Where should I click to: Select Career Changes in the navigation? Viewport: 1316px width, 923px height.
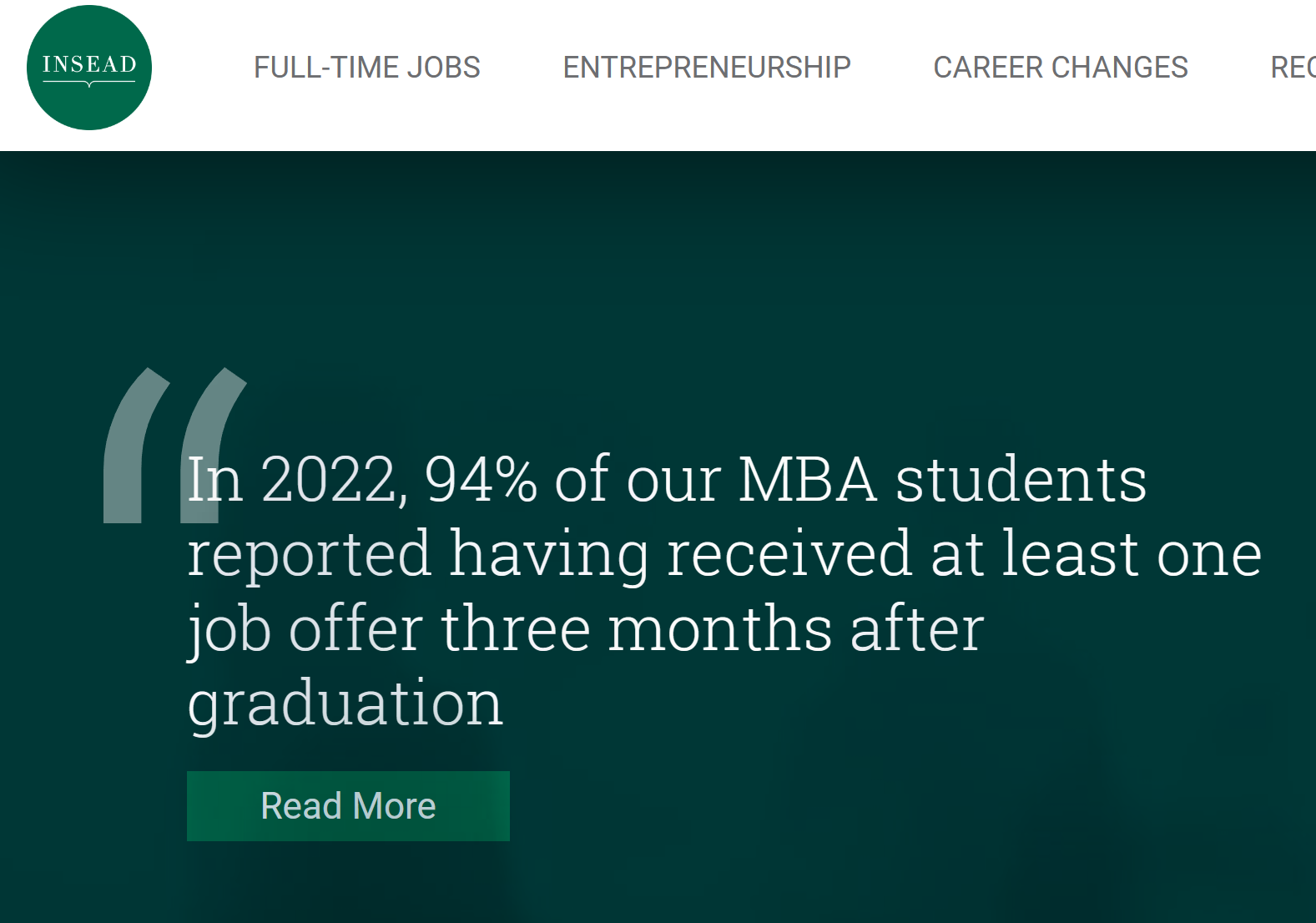[x=1060, y=68]
